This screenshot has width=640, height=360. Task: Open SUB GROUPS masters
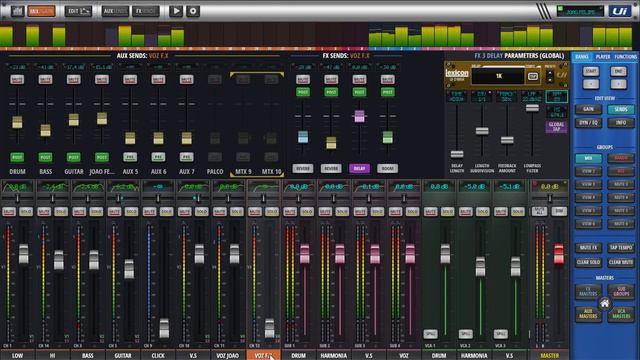point(621,291)
